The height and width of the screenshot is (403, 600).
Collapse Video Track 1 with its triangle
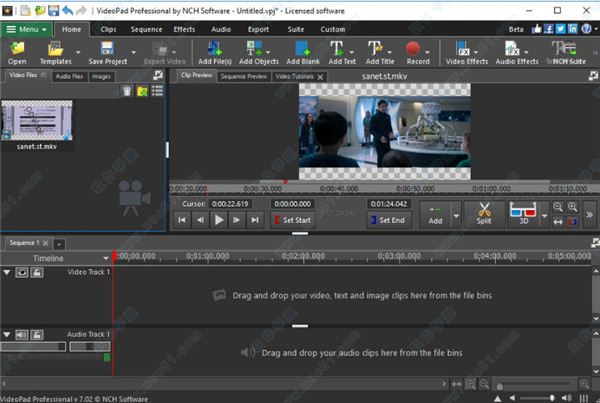pos(7,272)
